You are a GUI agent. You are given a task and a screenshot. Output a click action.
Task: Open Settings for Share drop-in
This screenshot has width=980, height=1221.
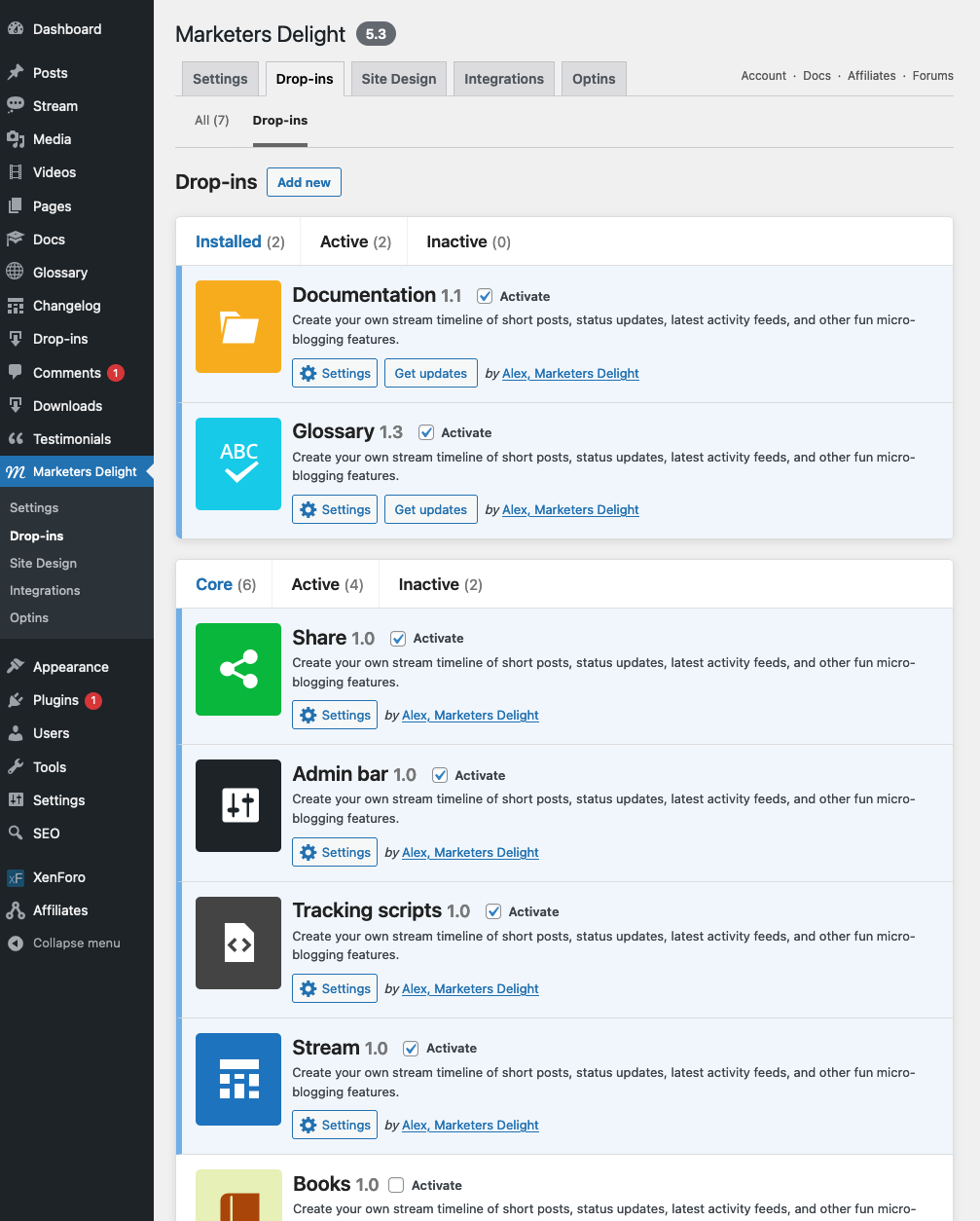pyautogui.click(x=335, y=715)
